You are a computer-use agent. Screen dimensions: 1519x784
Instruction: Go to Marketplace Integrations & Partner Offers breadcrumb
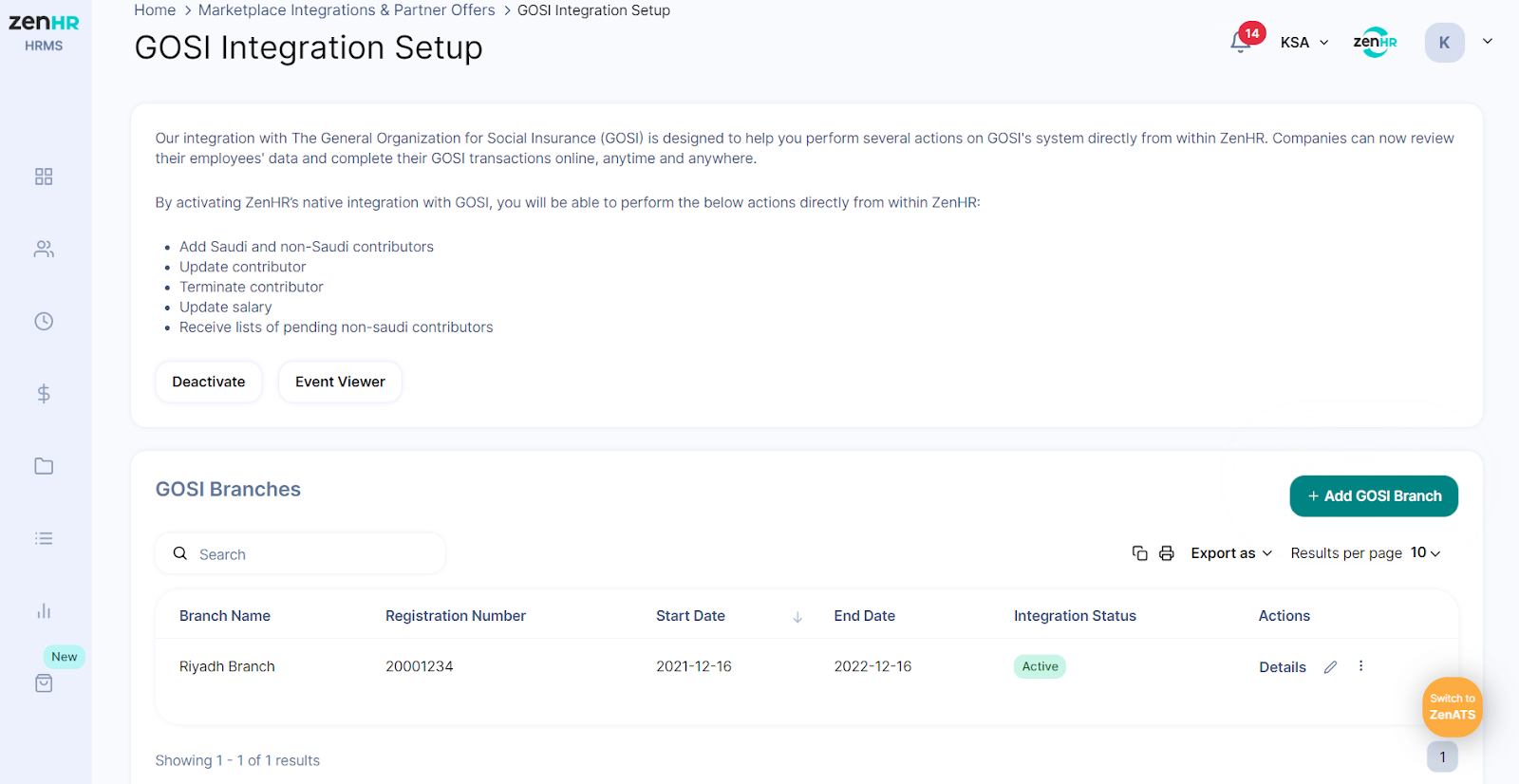coord(347,10)
